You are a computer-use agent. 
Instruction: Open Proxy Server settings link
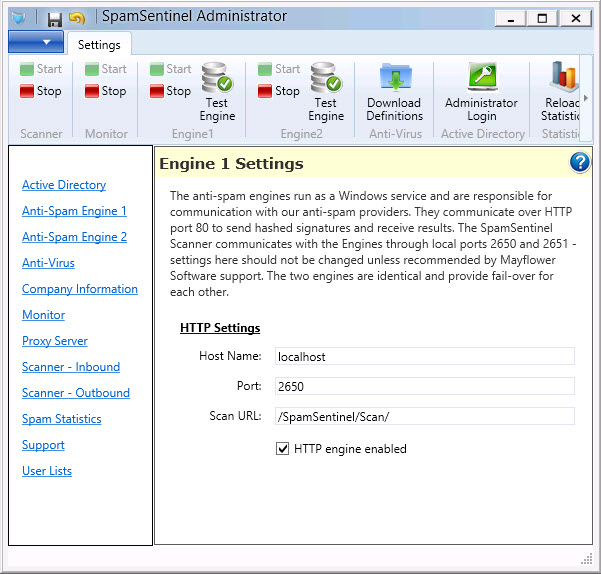[55, 341]
